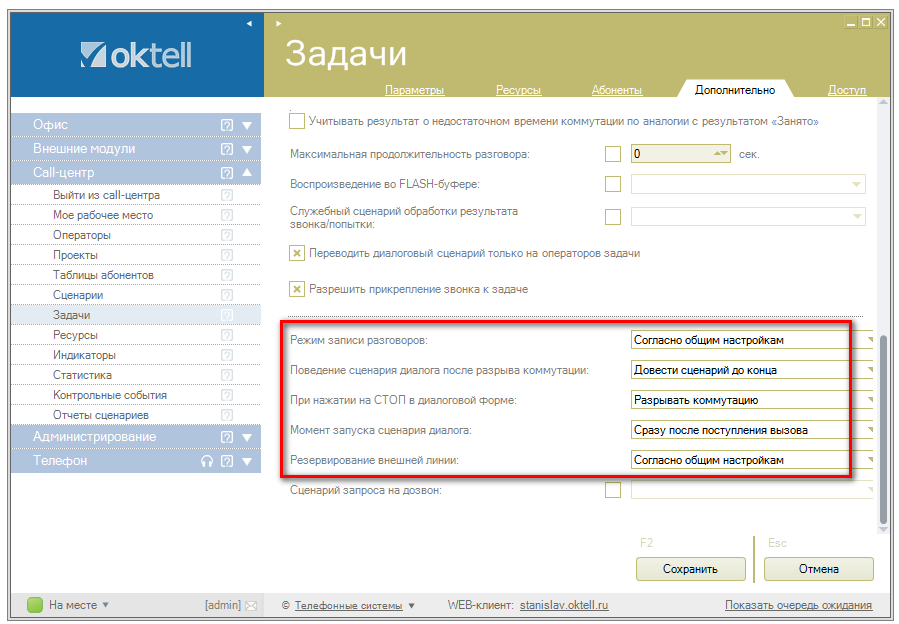Collapse left panel with top arrow icon
Image resolution: width=899 pixels, height=624 pixels.
click(x=249, y=23)
